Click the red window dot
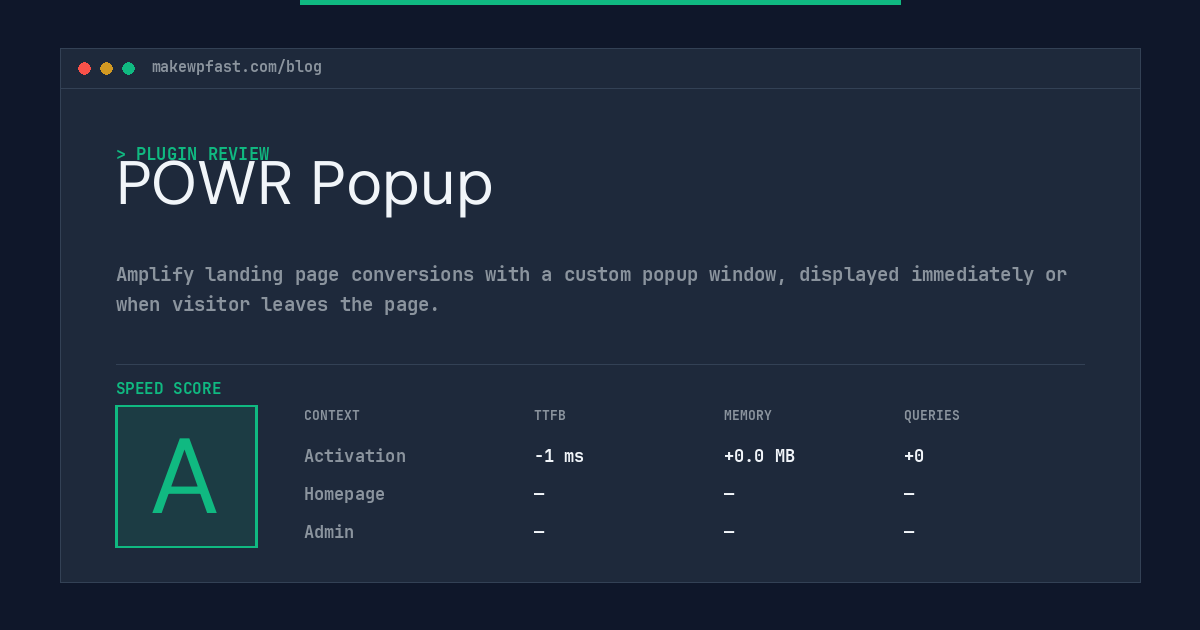Viewport: 1200px width, 630px height. [84, 68]
